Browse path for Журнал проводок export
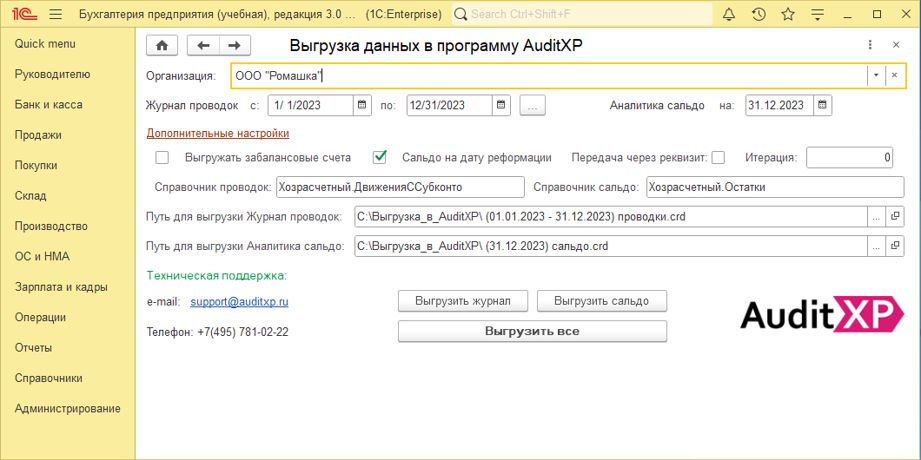This screenshot has width=921, height=460. point(875,216)
